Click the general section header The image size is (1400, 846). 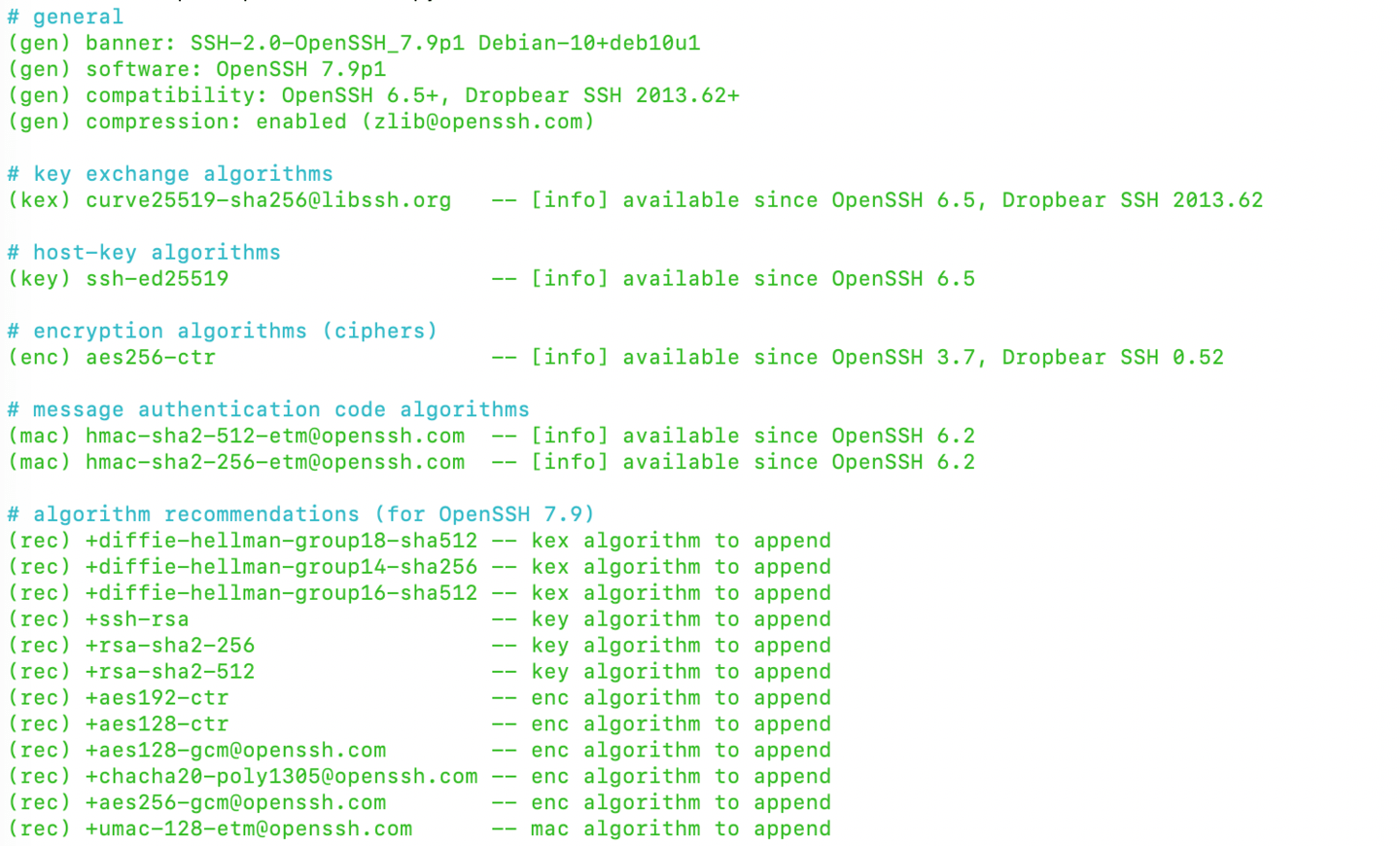pos(65,17)
